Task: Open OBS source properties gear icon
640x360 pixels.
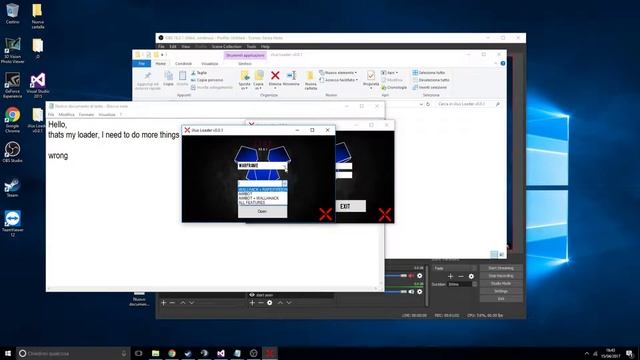Action: pos(269,303)
